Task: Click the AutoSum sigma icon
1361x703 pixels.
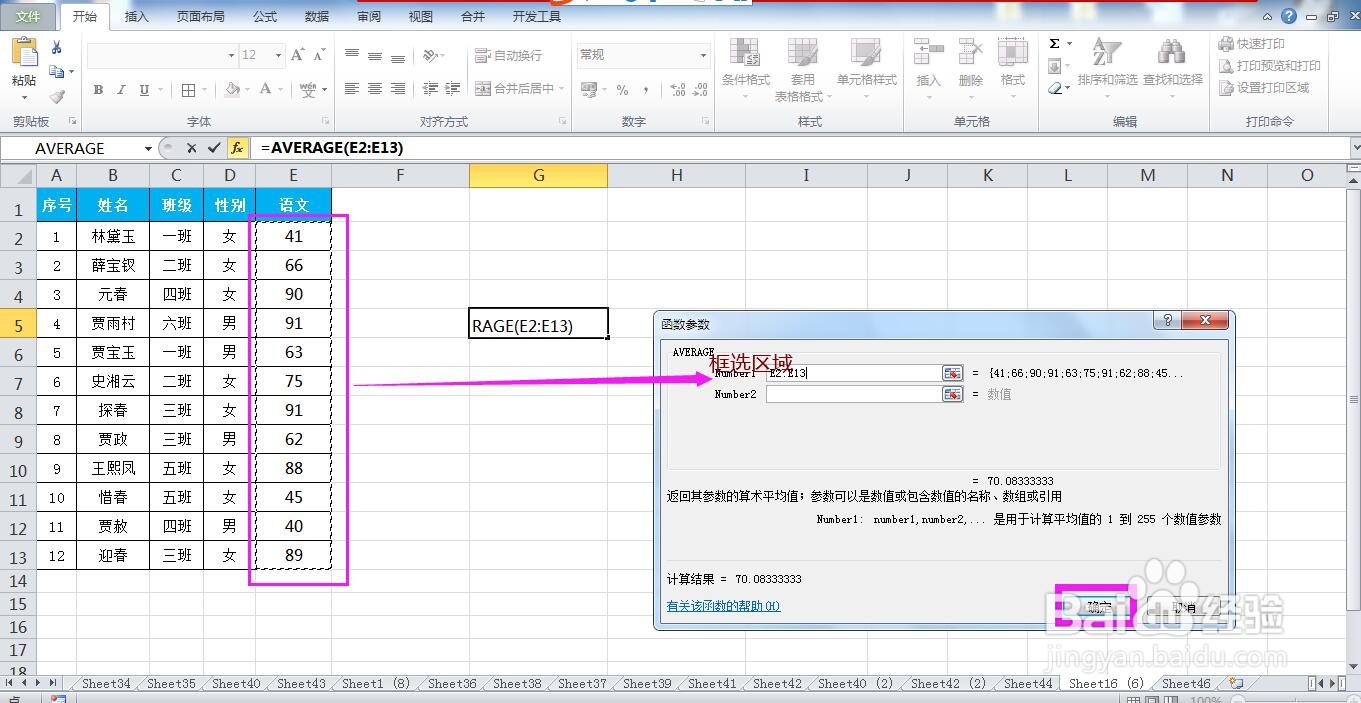Action: tap(1054, 44)
